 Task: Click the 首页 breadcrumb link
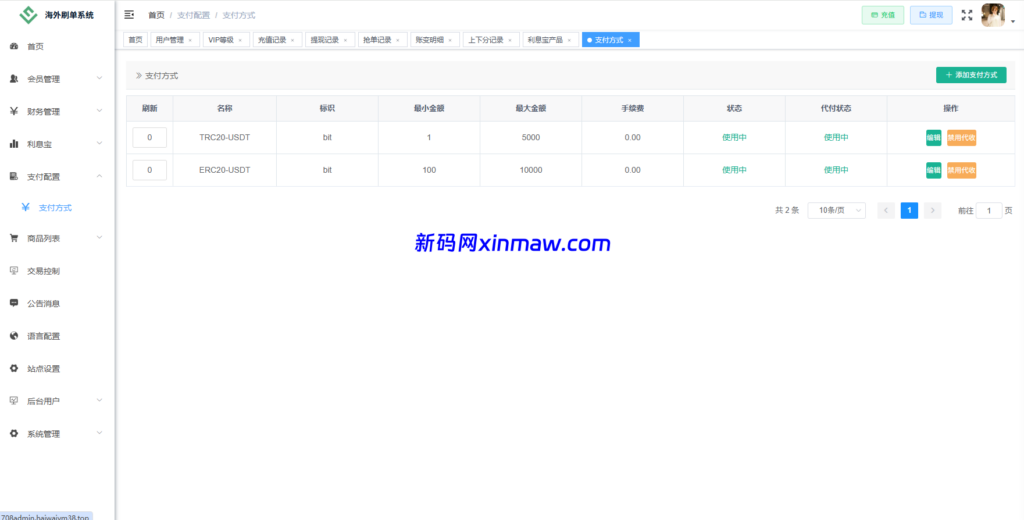tap(156, 14)
